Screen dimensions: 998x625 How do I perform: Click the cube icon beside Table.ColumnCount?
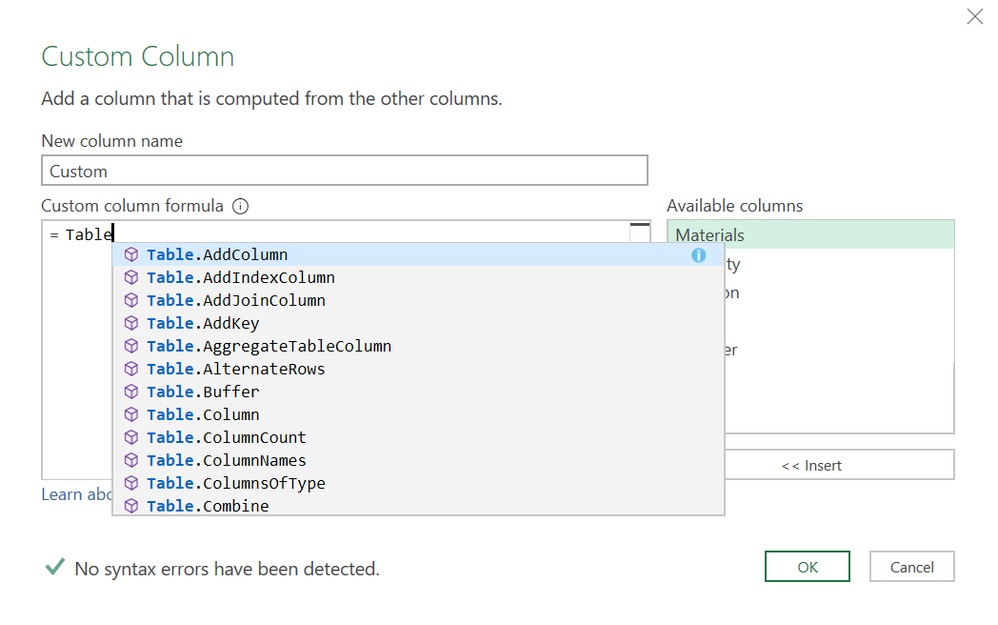(131, 438)
